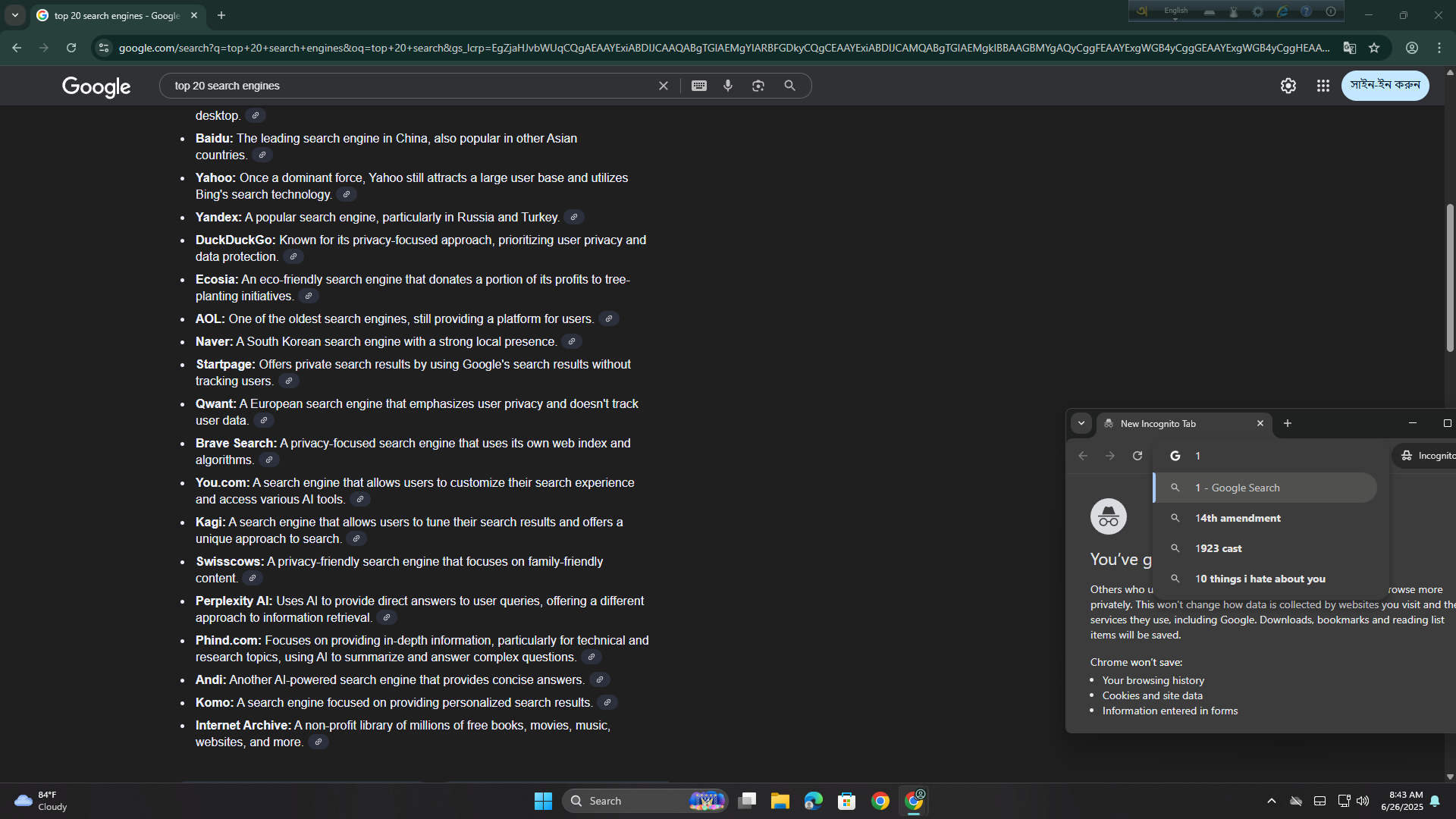Viewport: 1456px width, 819px height.
Task: Click the scrollbar down arrow
Action: pos(1450,777)
